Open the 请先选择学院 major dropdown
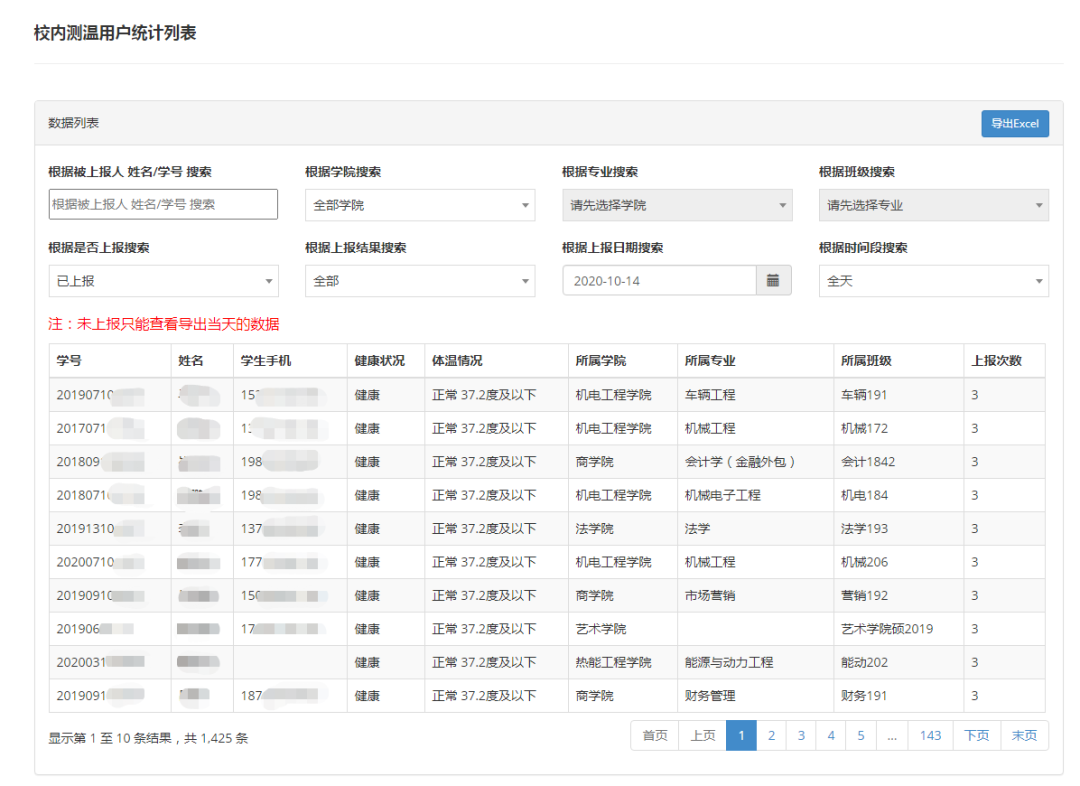The image size is (1080, 786). pos(677,205)
